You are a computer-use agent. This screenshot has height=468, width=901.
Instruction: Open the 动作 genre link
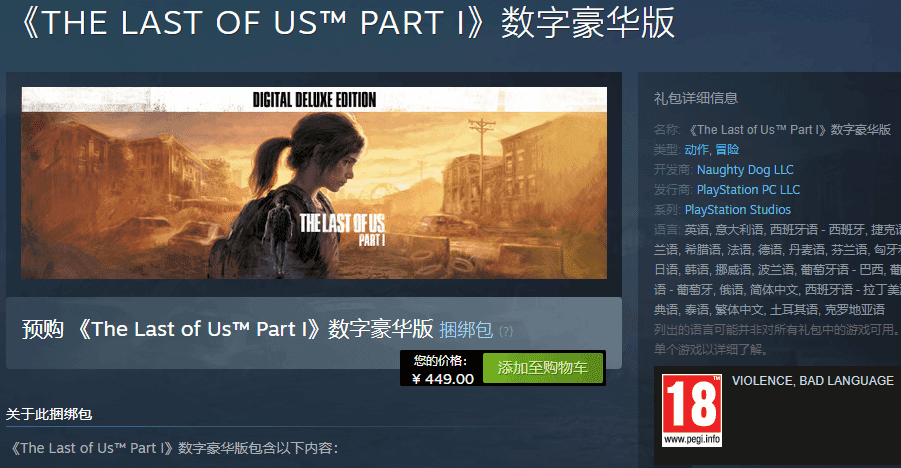click(696, 149)
